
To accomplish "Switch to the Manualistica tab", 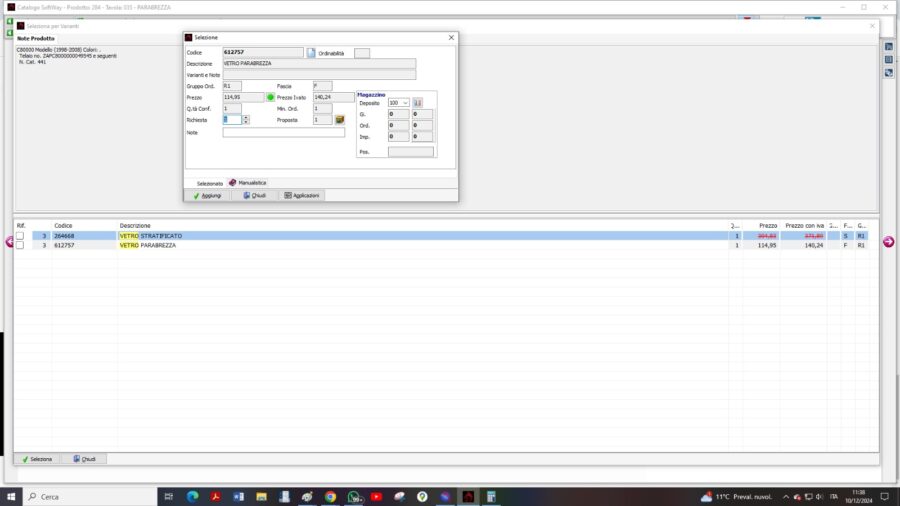I will point(248,183).
